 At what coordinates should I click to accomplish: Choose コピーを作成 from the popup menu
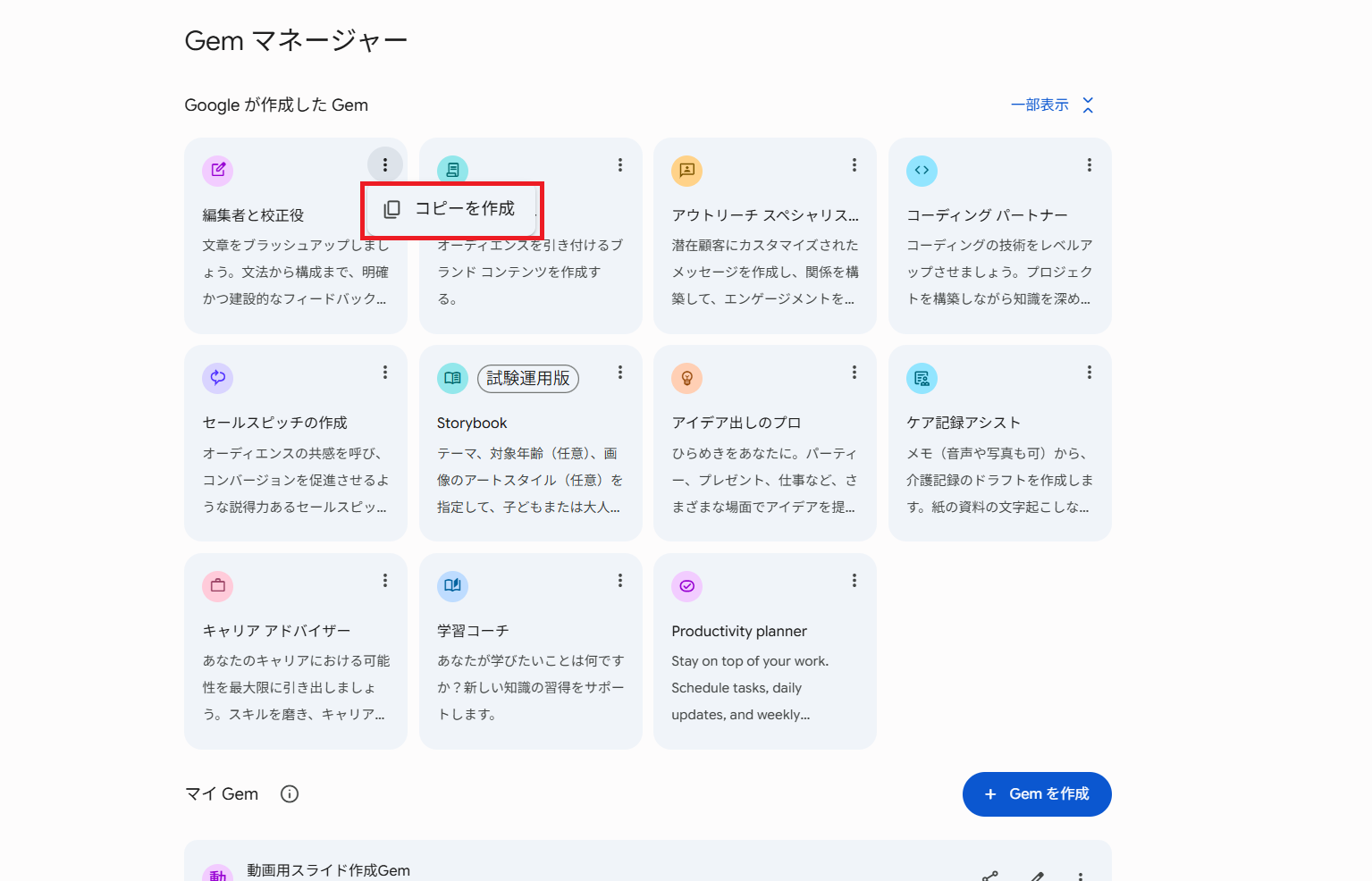click(x=451, y=209)
